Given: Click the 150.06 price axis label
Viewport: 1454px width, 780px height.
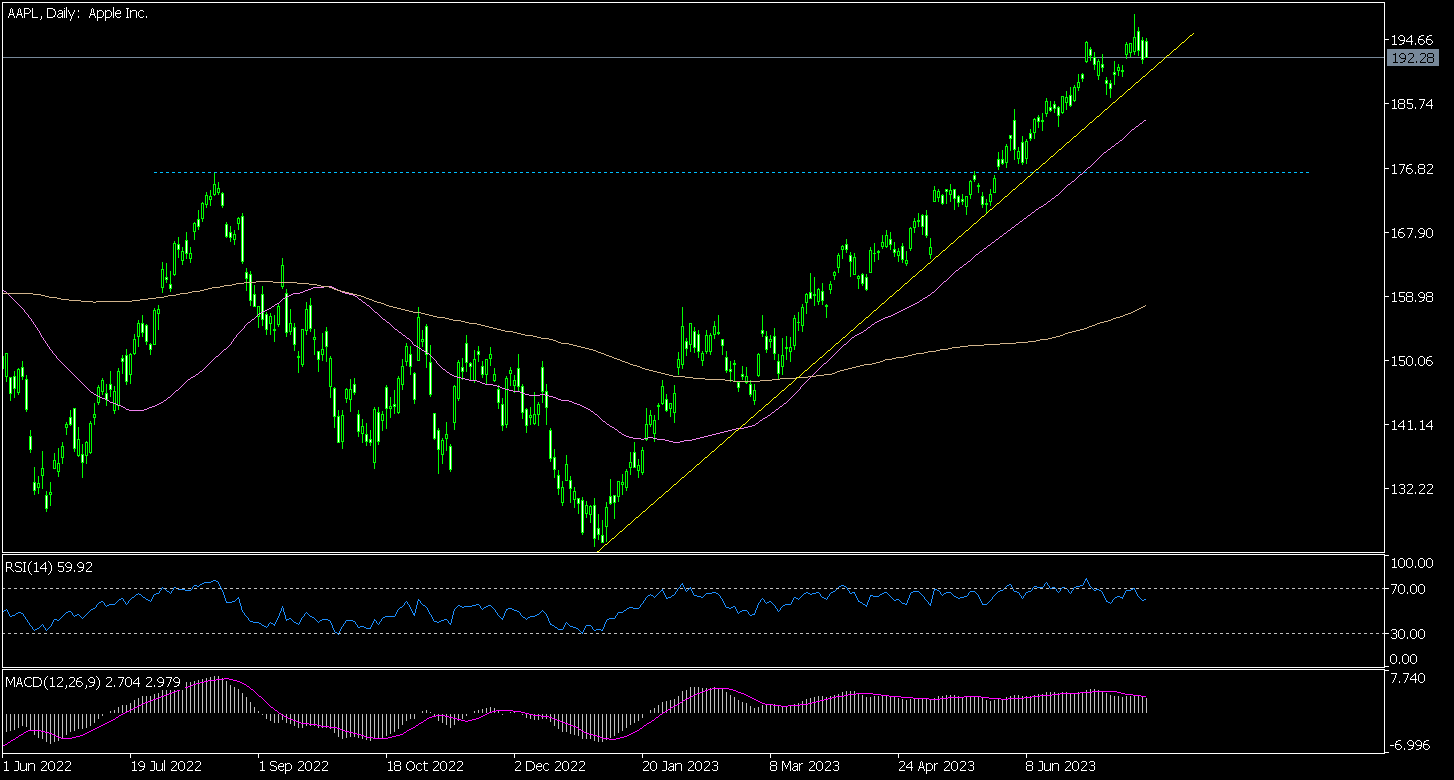Looking at the screenshot, I should [1410, 361].
